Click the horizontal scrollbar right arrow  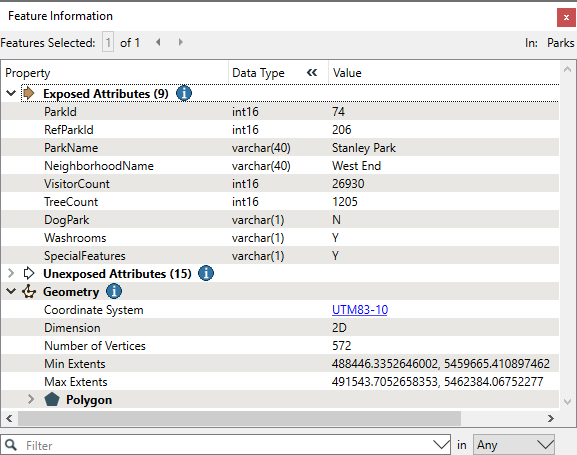551,419
